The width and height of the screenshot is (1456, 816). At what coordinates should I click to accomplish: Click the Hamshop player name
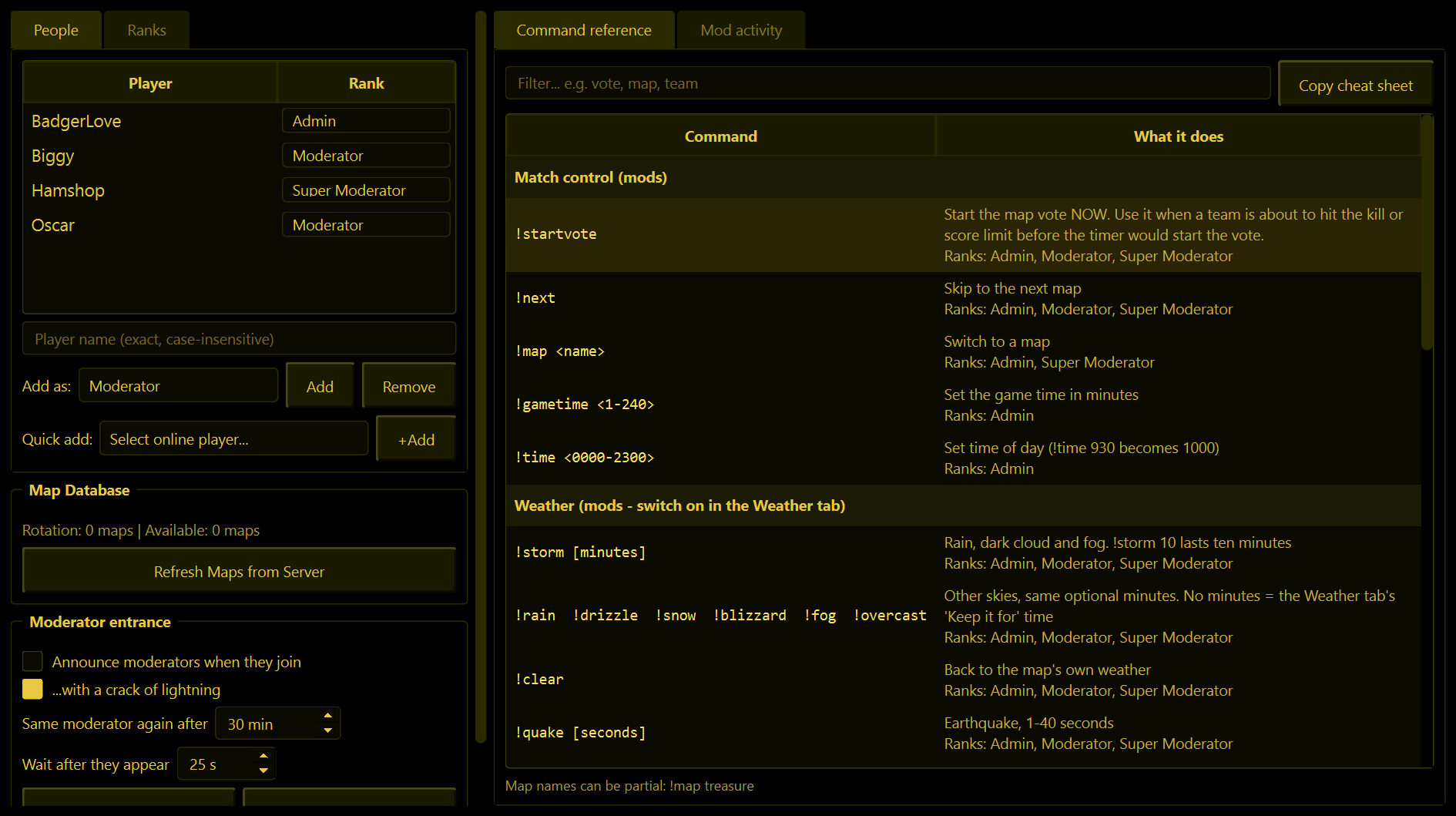[68, 190]
